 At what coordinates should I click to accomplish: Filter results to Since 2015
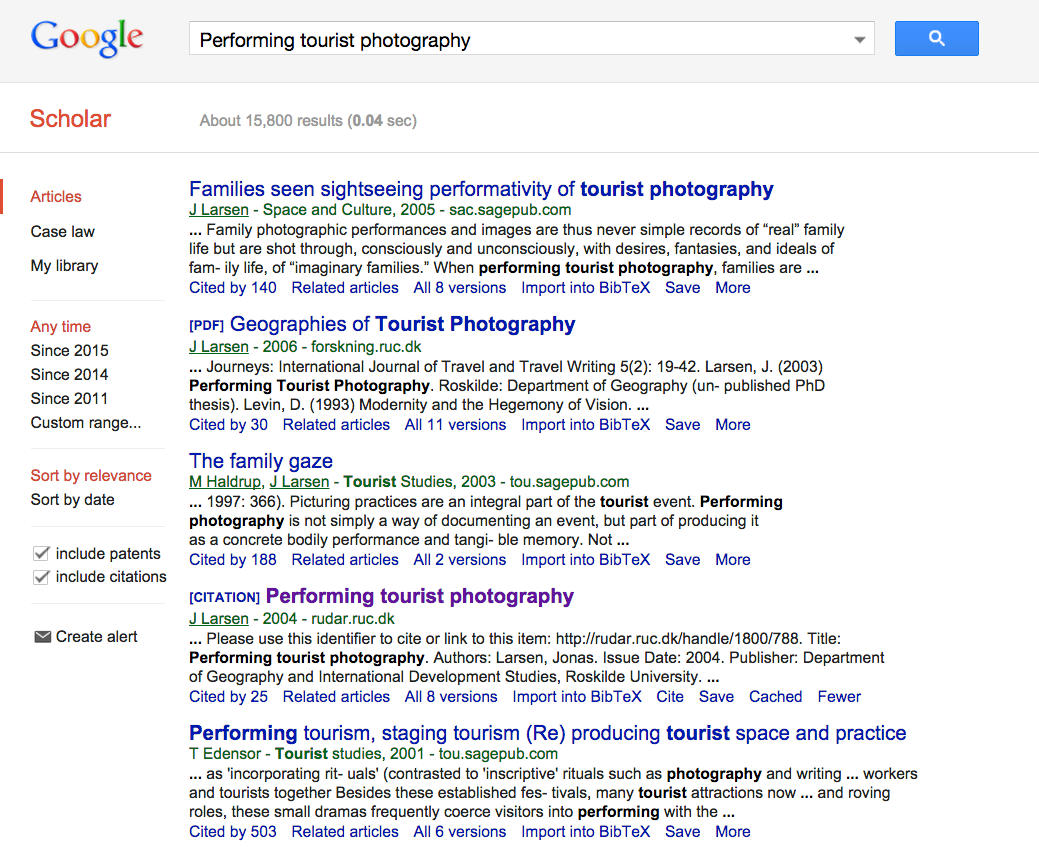[x=69, y=350]
